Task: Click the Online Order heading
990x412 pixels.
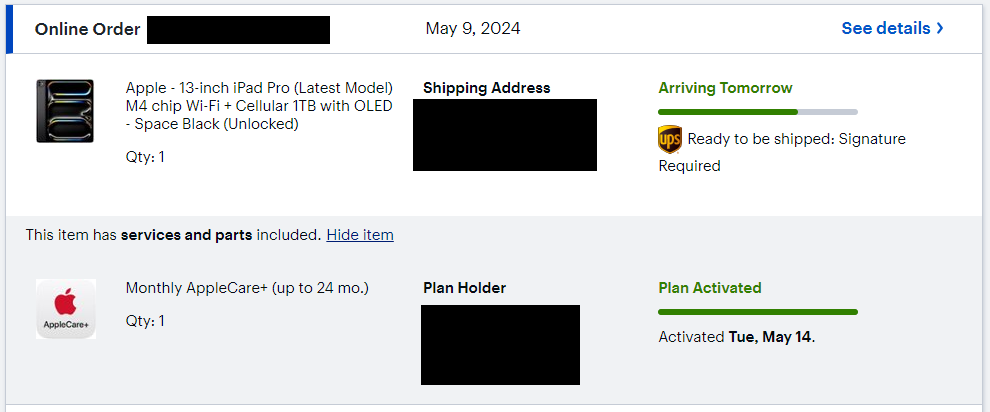Action: click(x=87, y=29)
